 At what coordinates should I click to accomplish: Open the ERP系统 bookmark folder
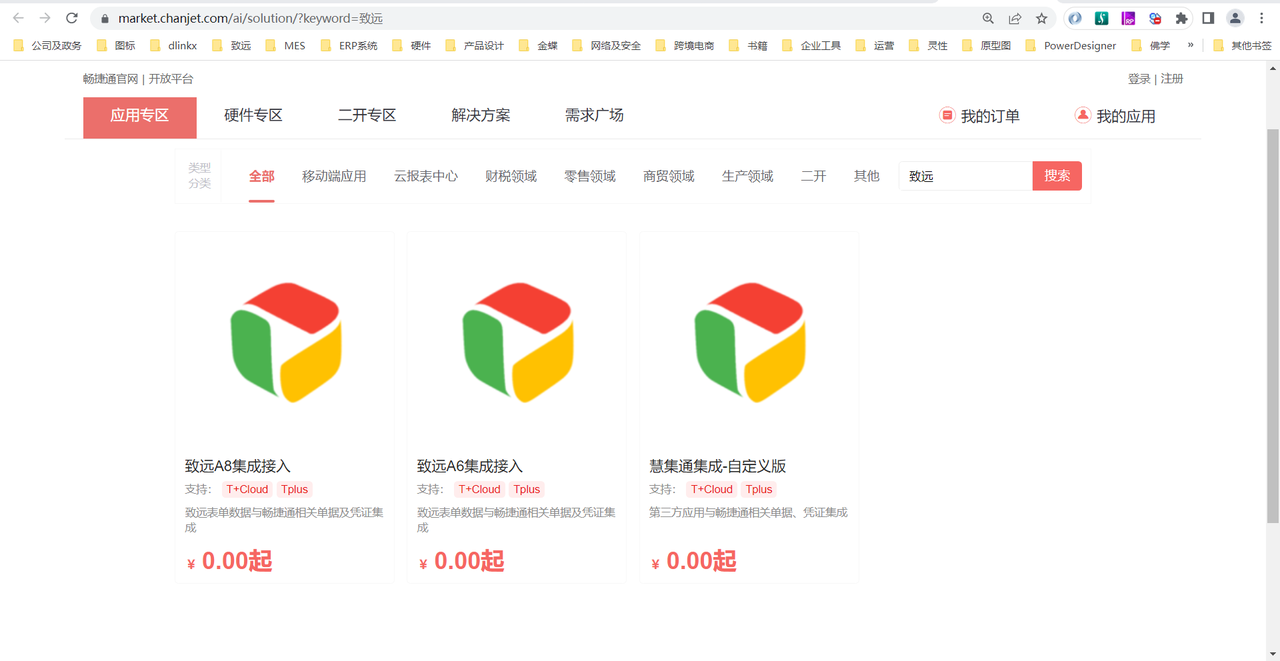tap(348, 45)
